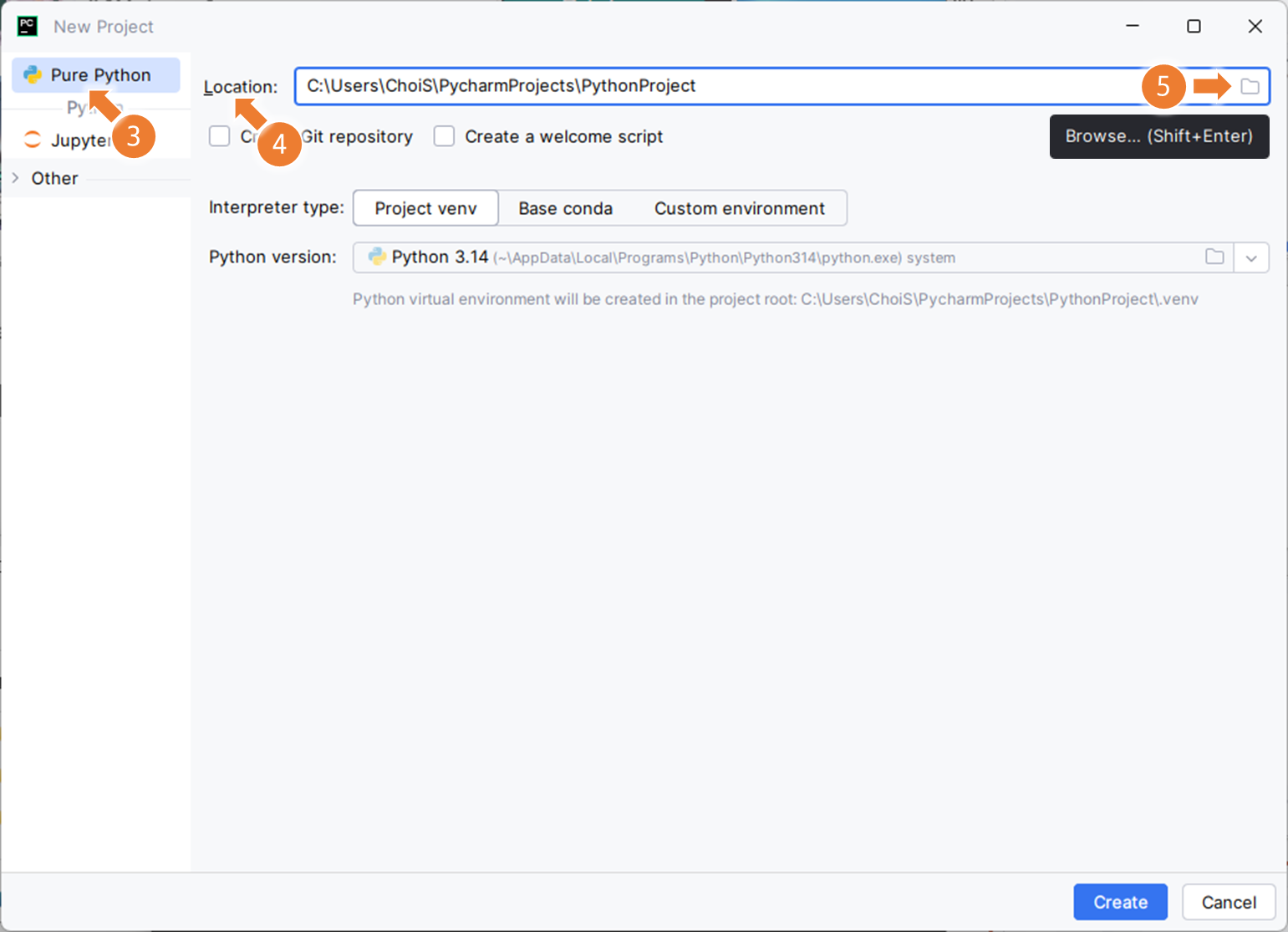Click the Create a welcome script label
This screenshot has height=932, width=1288.
coord(564,136)
